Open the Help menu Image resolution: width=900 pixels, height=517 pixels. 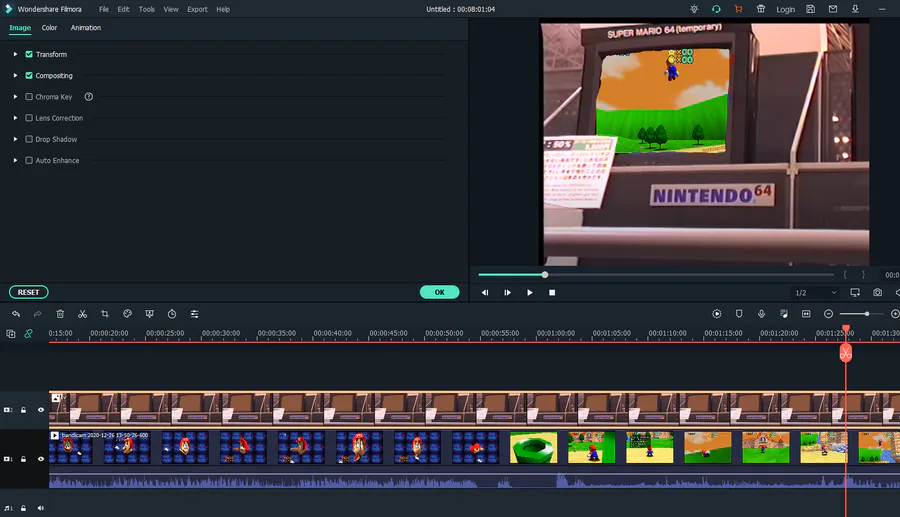[223, 9]
